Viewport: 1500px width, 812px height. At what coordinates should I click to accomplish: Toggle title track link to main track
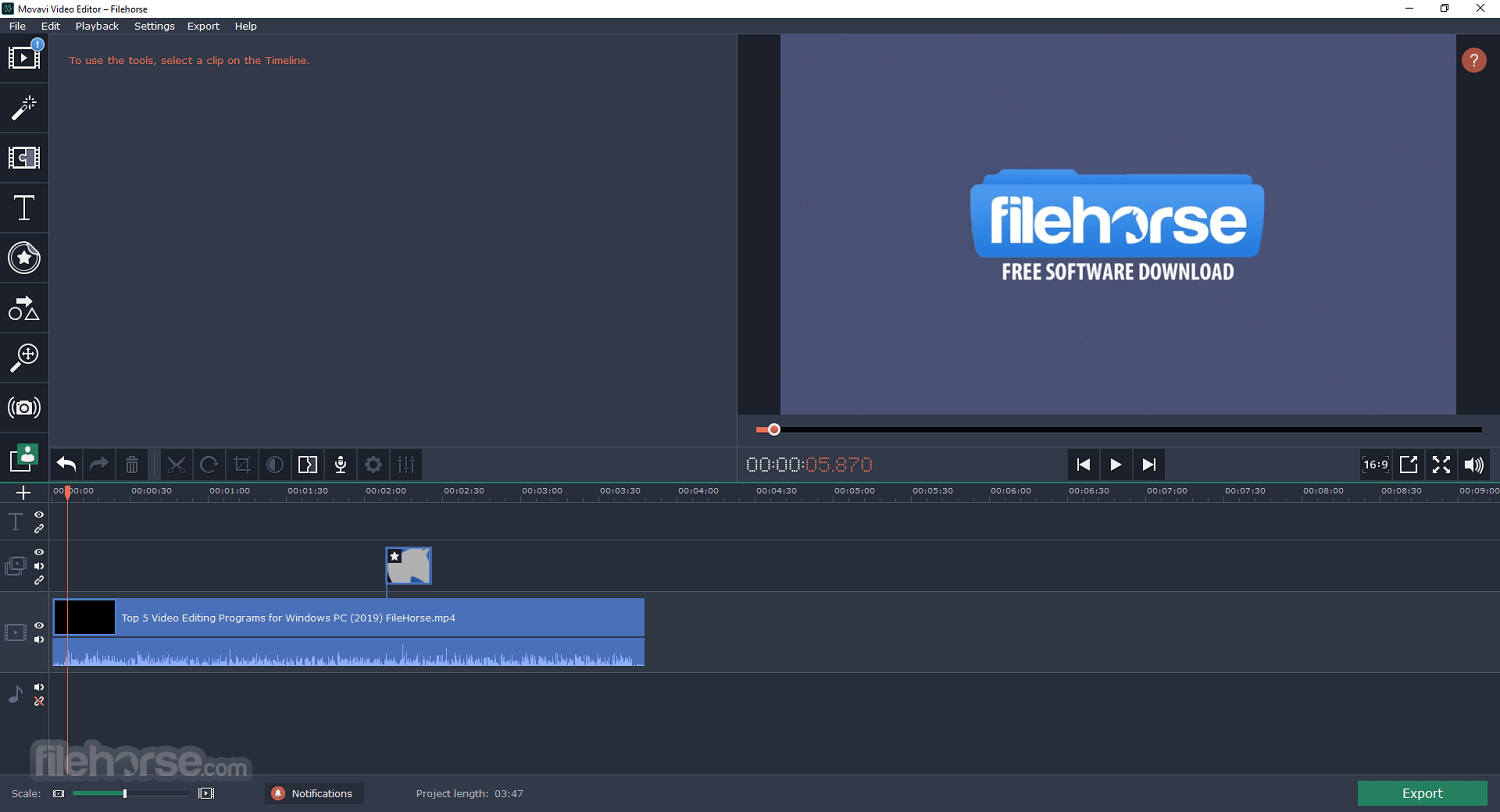pos(39,528)
